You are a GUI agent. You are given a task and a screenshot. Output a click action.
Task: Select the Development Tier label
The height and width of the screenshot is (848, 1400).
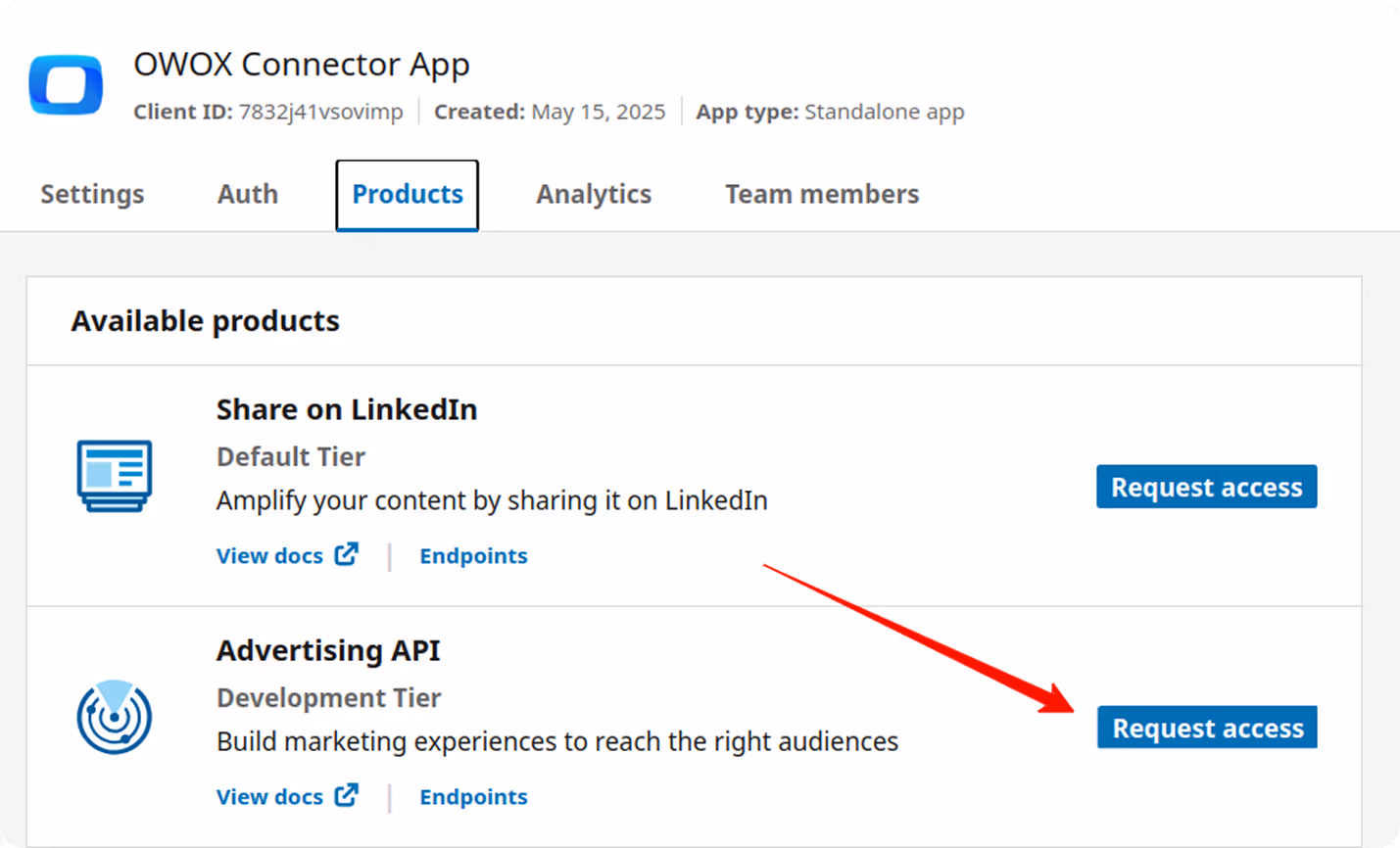click(x=328, y=697)
